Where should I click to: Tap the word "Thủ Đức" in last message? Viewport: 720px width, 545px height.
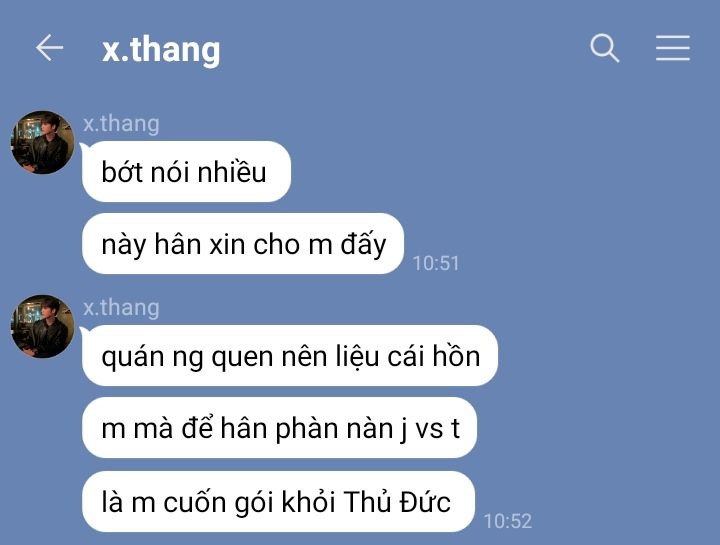397,501
